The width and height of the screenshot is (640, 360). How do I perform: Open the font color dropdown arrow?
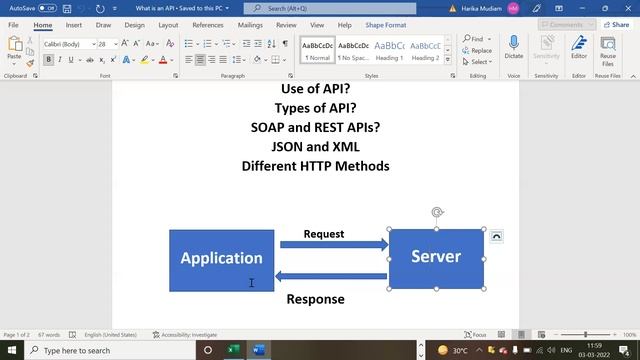coord(172,60)
